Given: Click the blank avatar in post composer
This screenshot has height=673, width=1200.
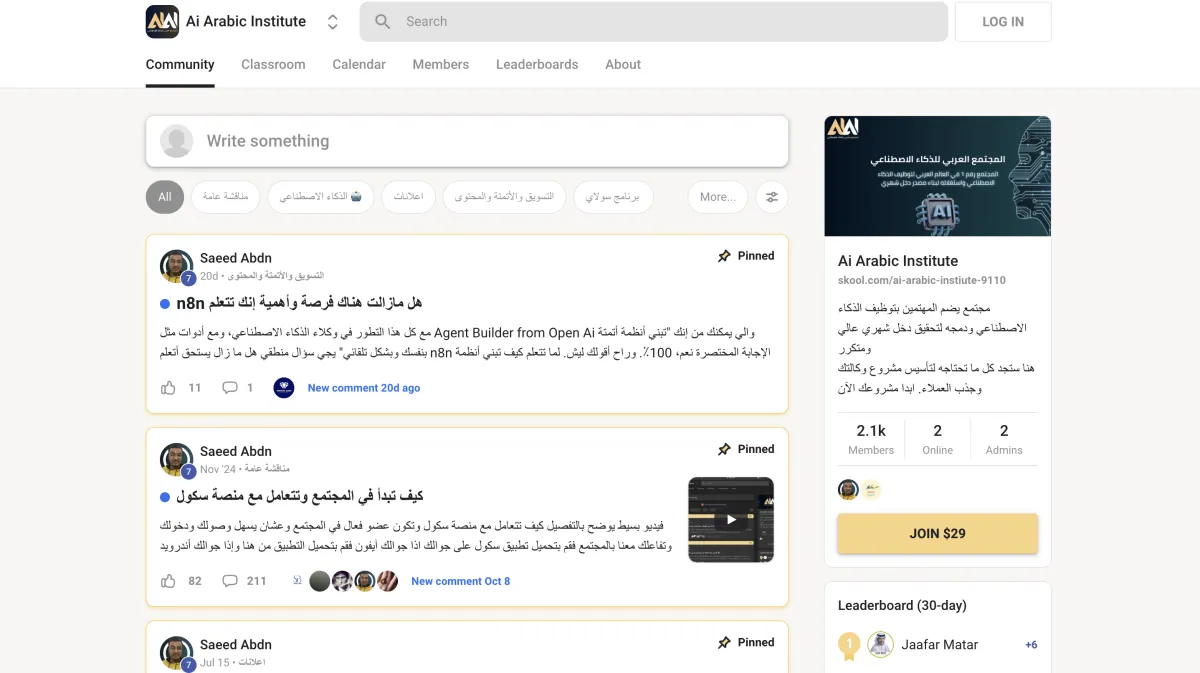Looking at the screenshot, I should click(177, 141).
